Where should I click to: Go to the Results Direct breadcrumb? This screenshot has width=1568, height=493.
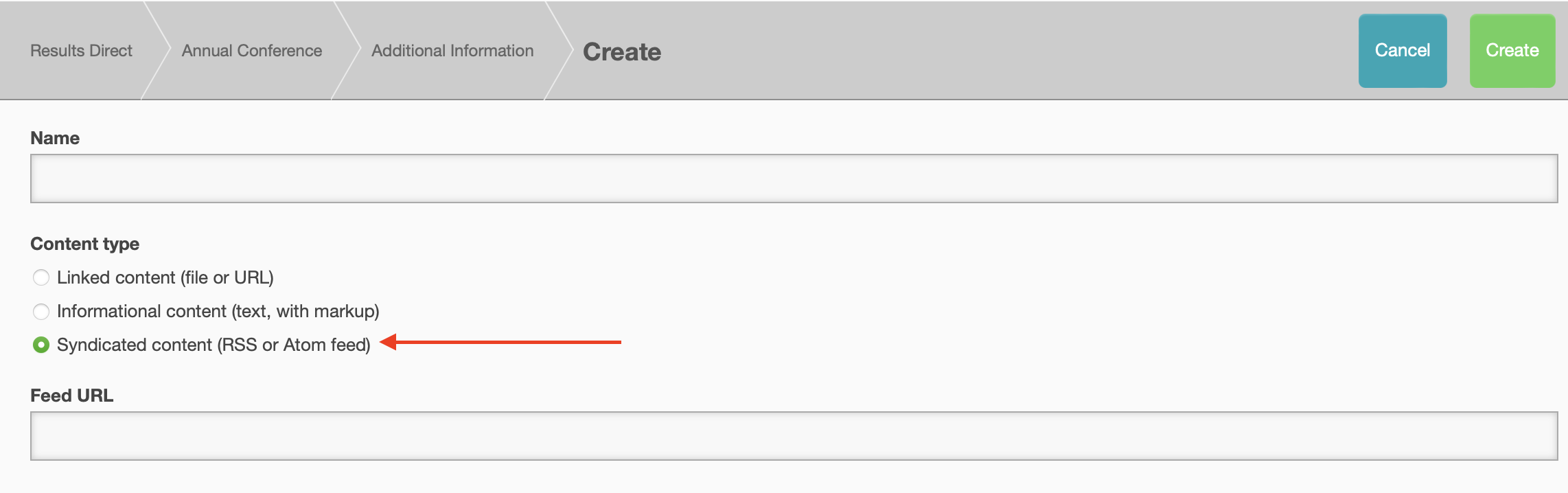coord(81,51)
